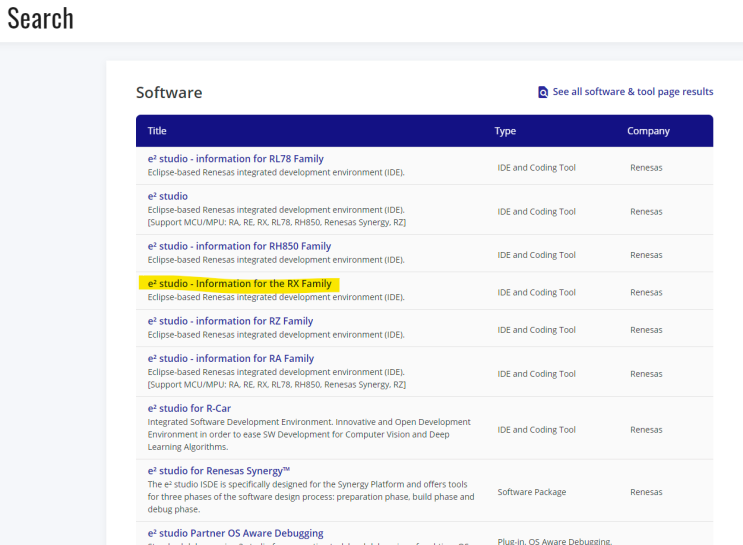Open e² studio - information for RL78 Family

point(236,159)
